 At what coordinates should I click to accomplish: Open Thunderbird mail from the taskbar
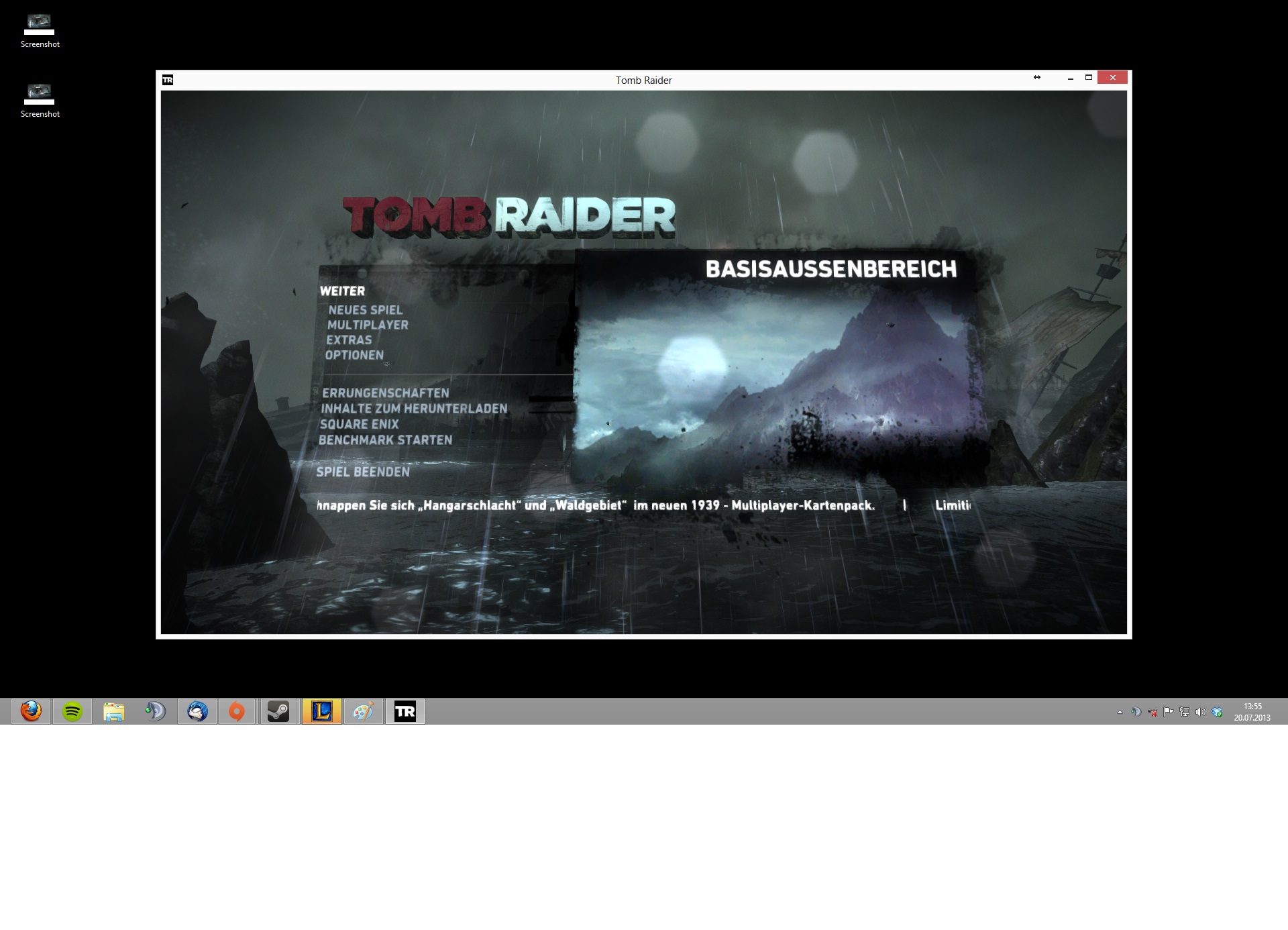click(197, 711)
